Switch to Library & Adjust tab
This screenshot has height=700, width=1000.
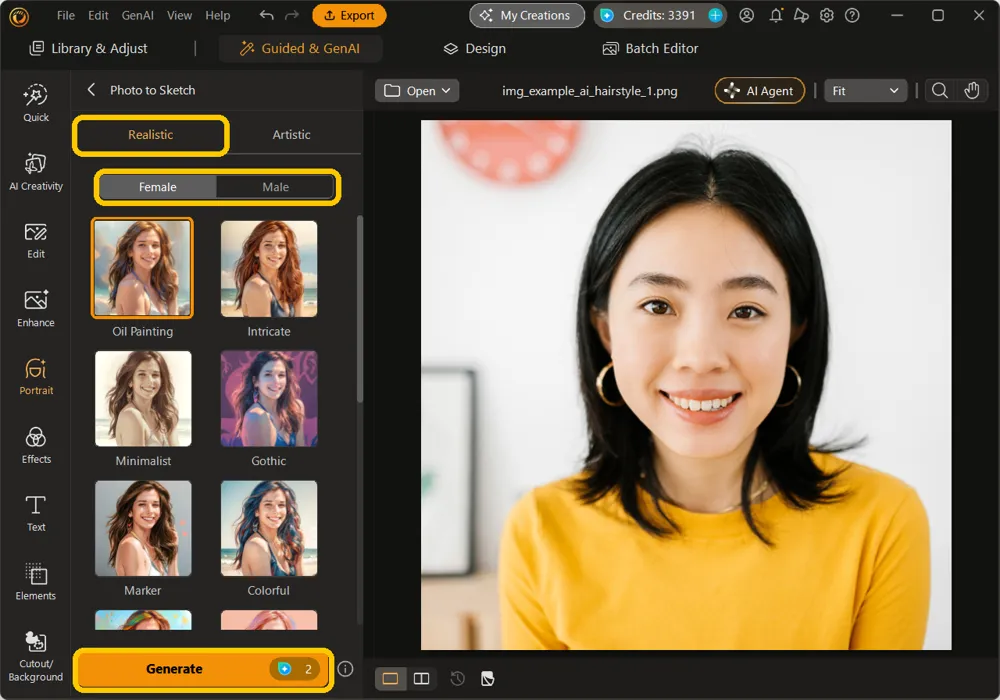pos(89,48)
